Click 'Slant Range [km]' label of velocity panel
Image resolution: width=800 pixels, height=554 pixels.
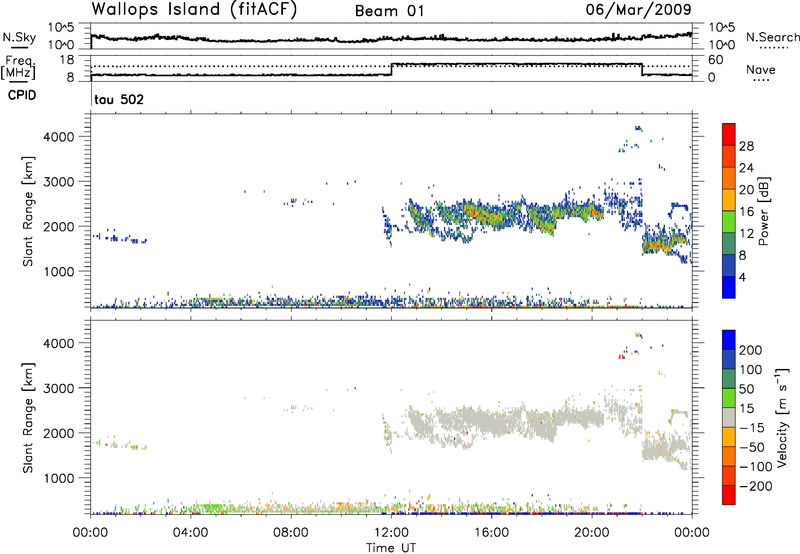(x=28, y=417)
